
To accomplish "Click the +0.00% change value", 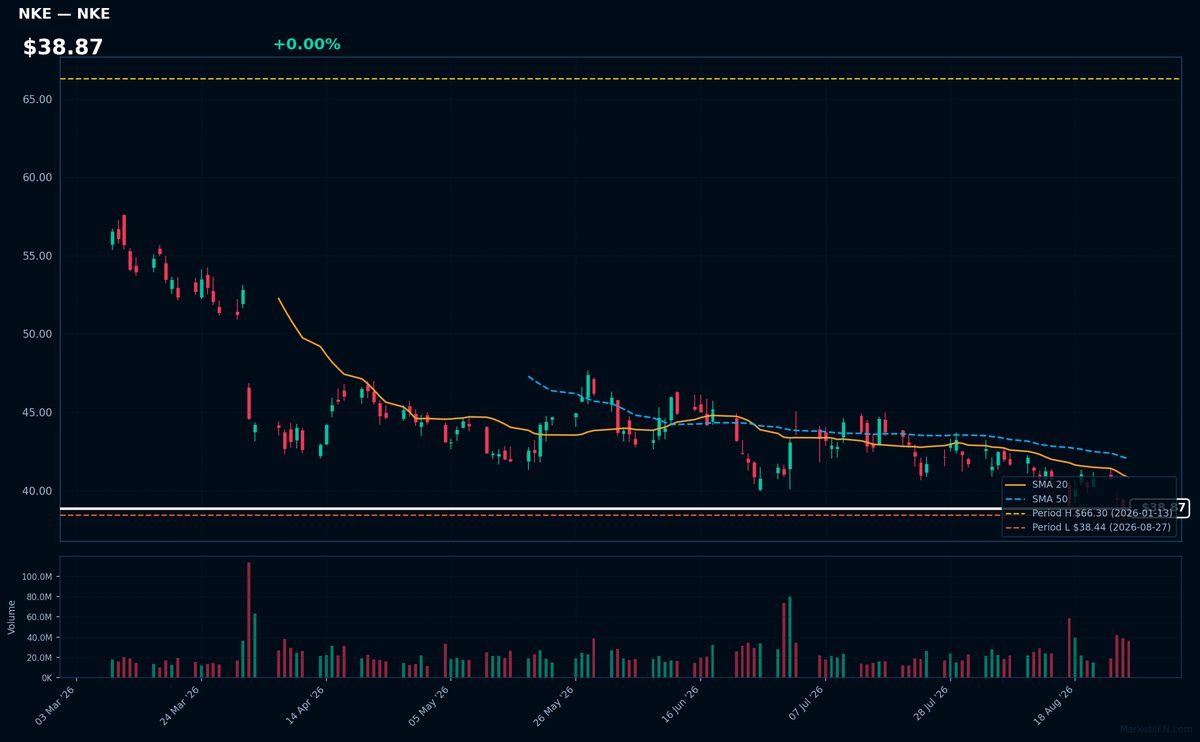I will [x=306, y=44].
